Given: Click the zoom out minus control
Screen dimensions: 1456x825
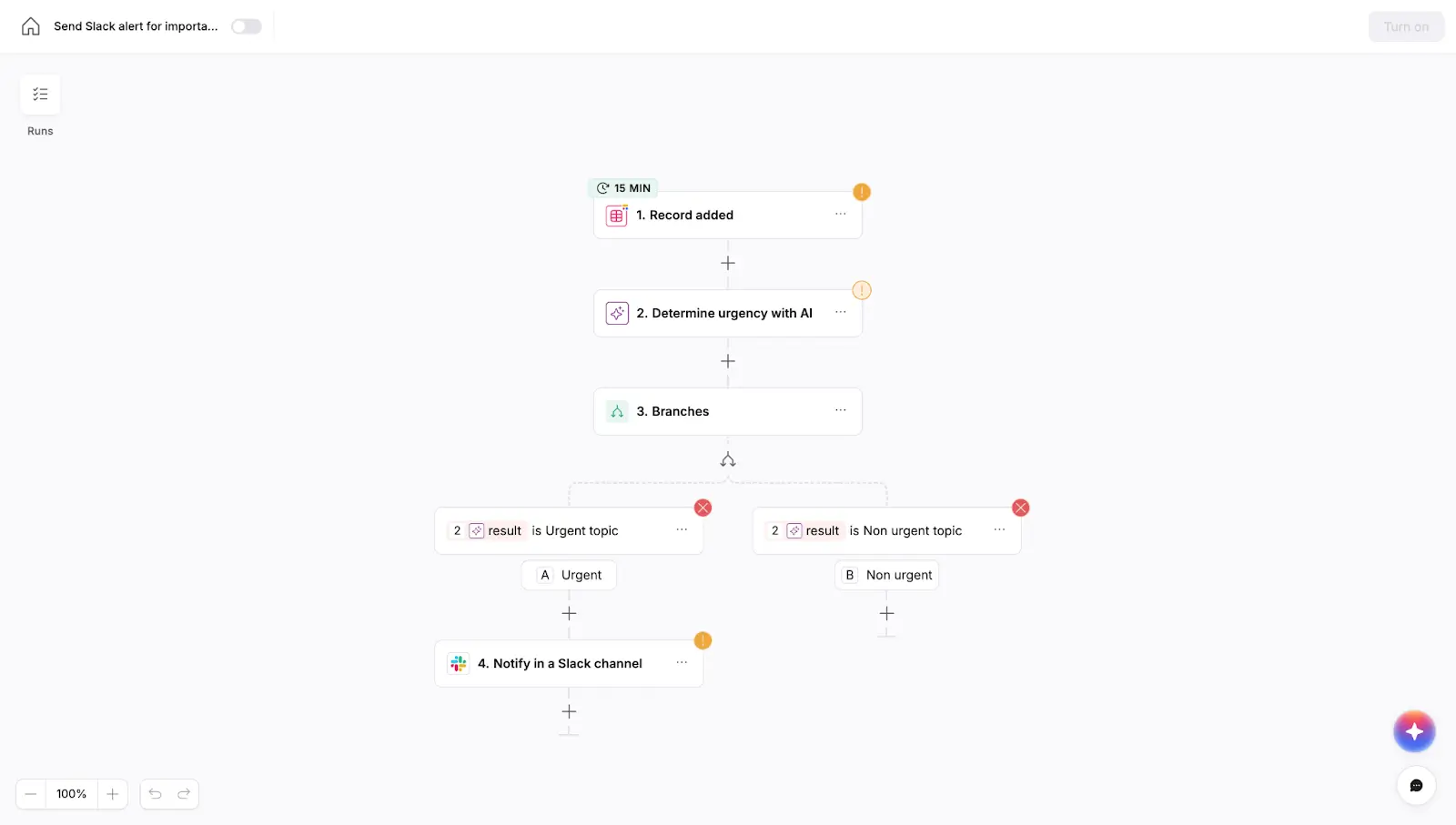Looking at the screenshot, I should (30, 794).
